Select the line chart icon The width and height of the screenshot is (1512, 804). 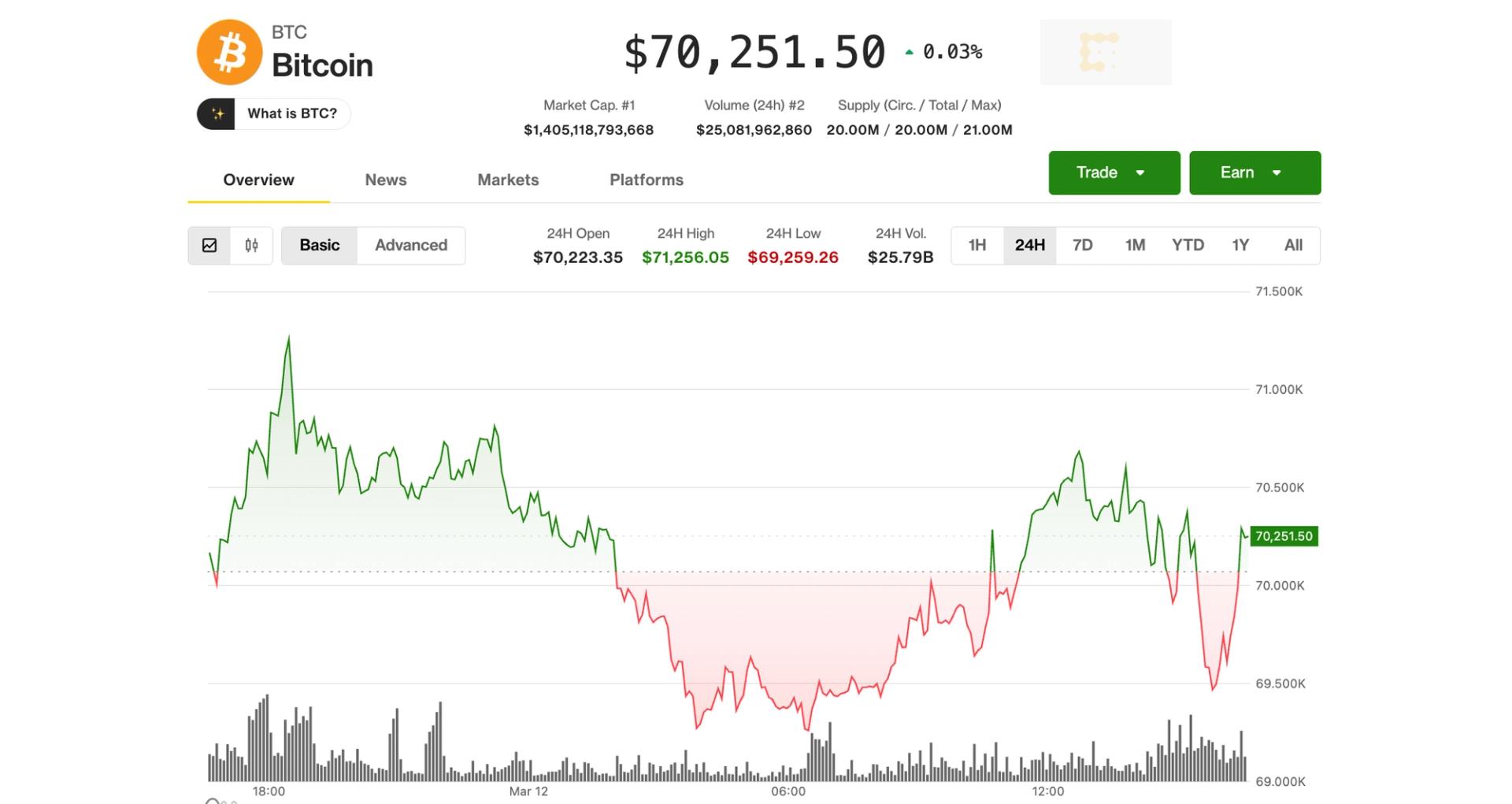209,246
